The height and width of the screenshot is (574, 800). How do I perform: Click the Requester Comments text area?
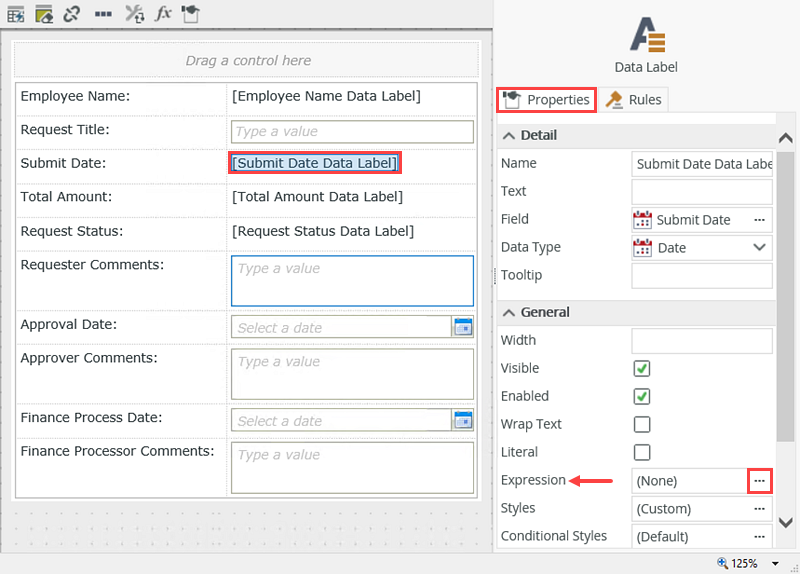[x=352, y=281]
